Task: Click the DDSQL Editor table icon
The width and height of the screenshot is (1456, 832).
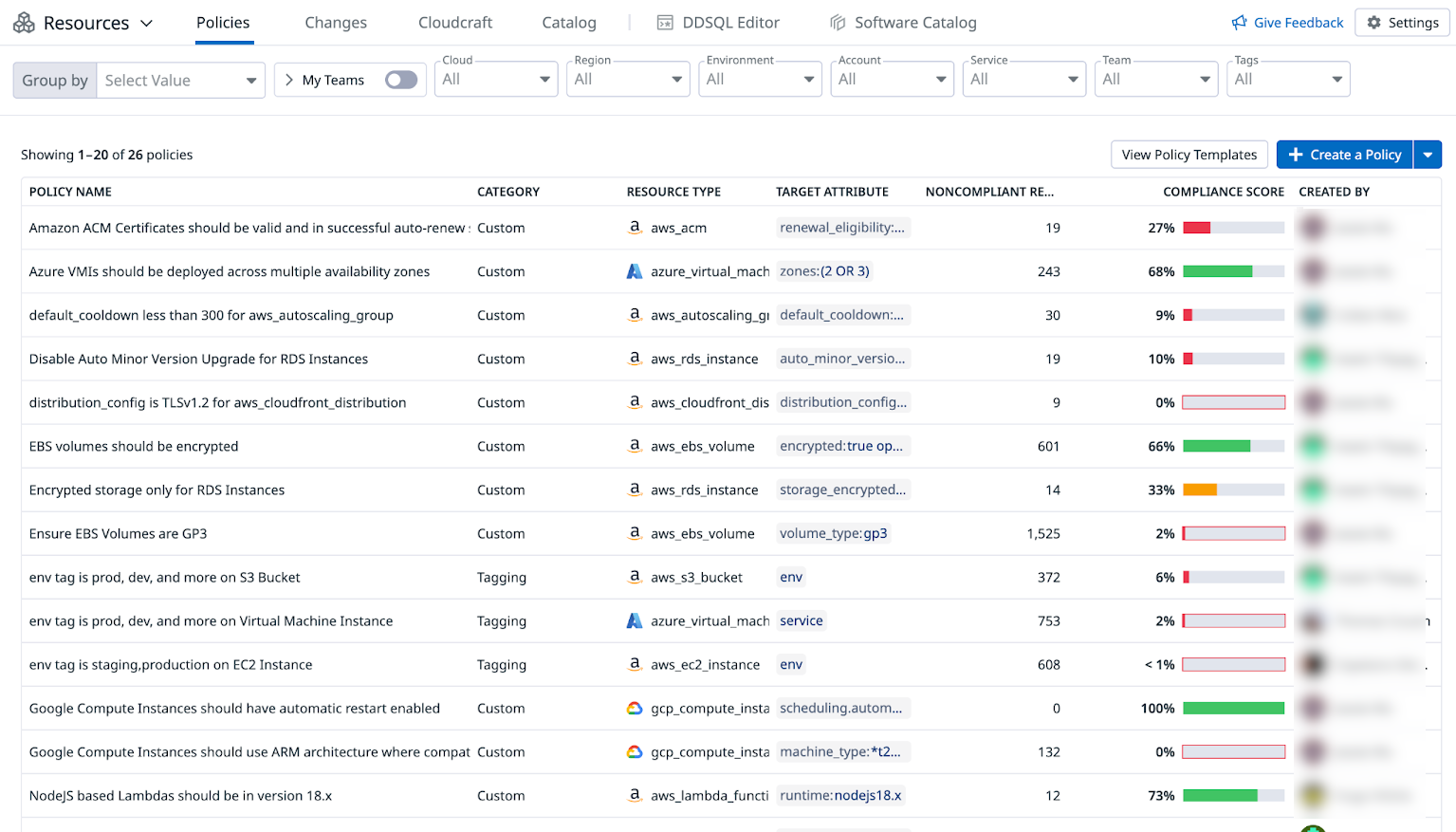Action: (666, 23)
